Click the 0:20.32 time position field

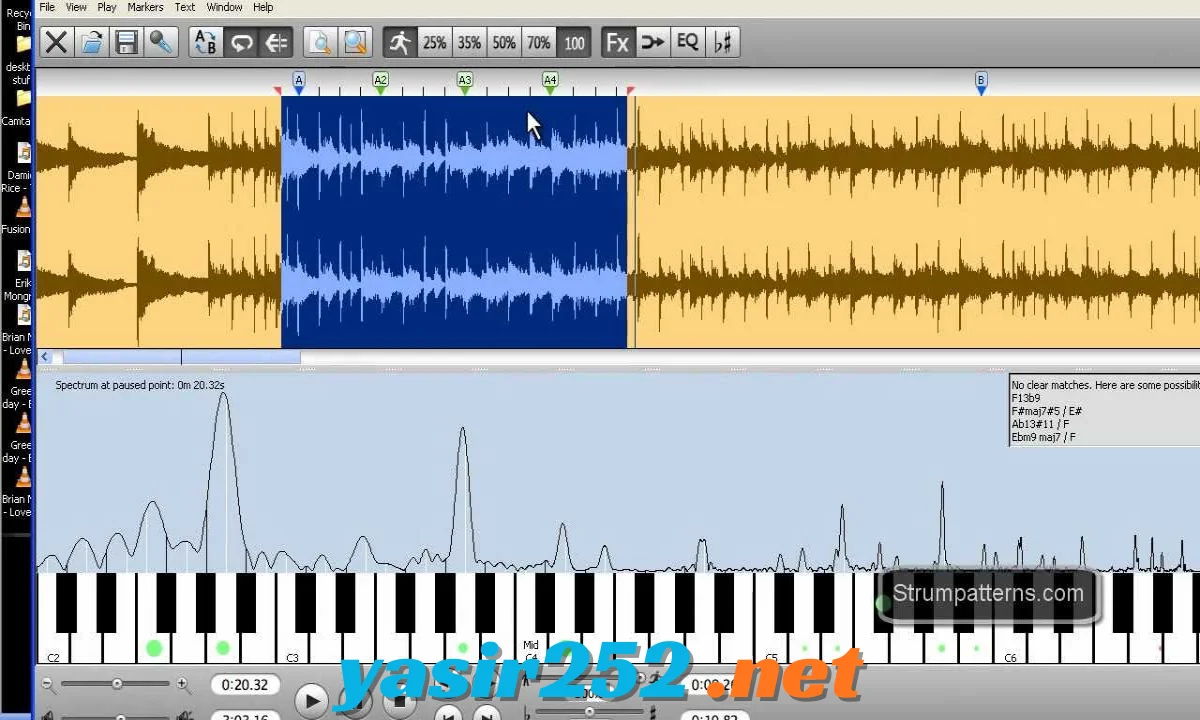[245, 685]
